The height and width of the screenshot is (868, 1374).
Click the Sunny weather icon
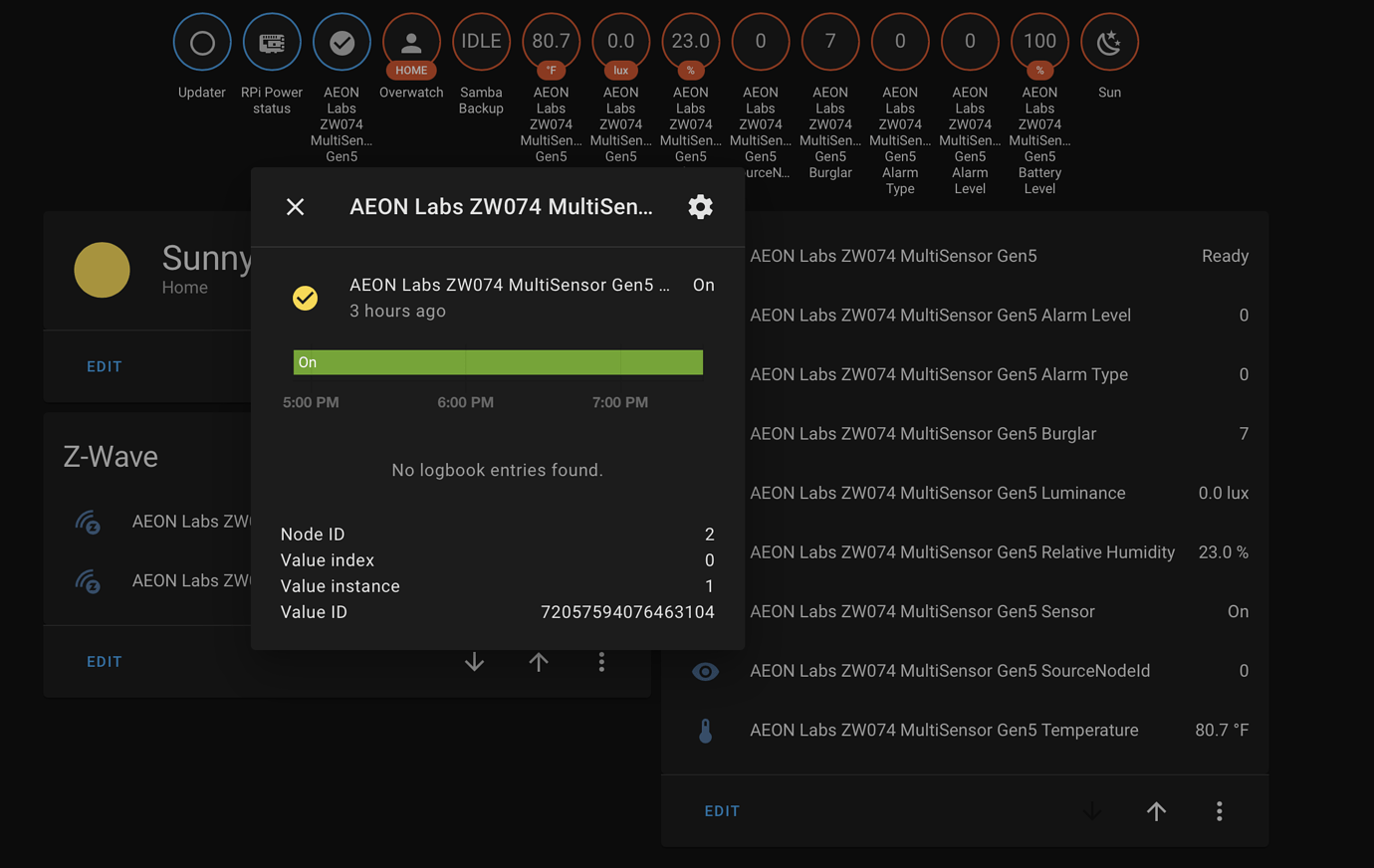click(x=102, y=270)
